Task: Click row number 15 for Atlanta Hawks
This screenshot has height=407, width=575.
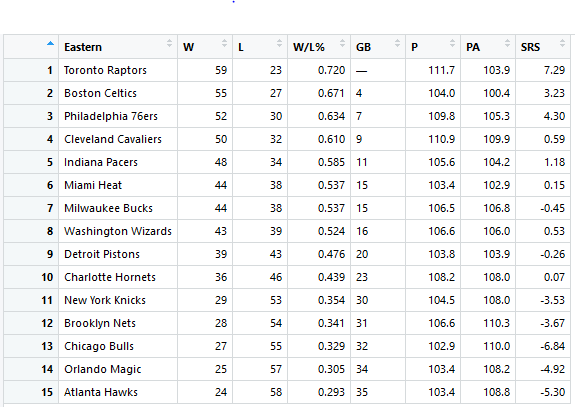Action: pos(47,392)
